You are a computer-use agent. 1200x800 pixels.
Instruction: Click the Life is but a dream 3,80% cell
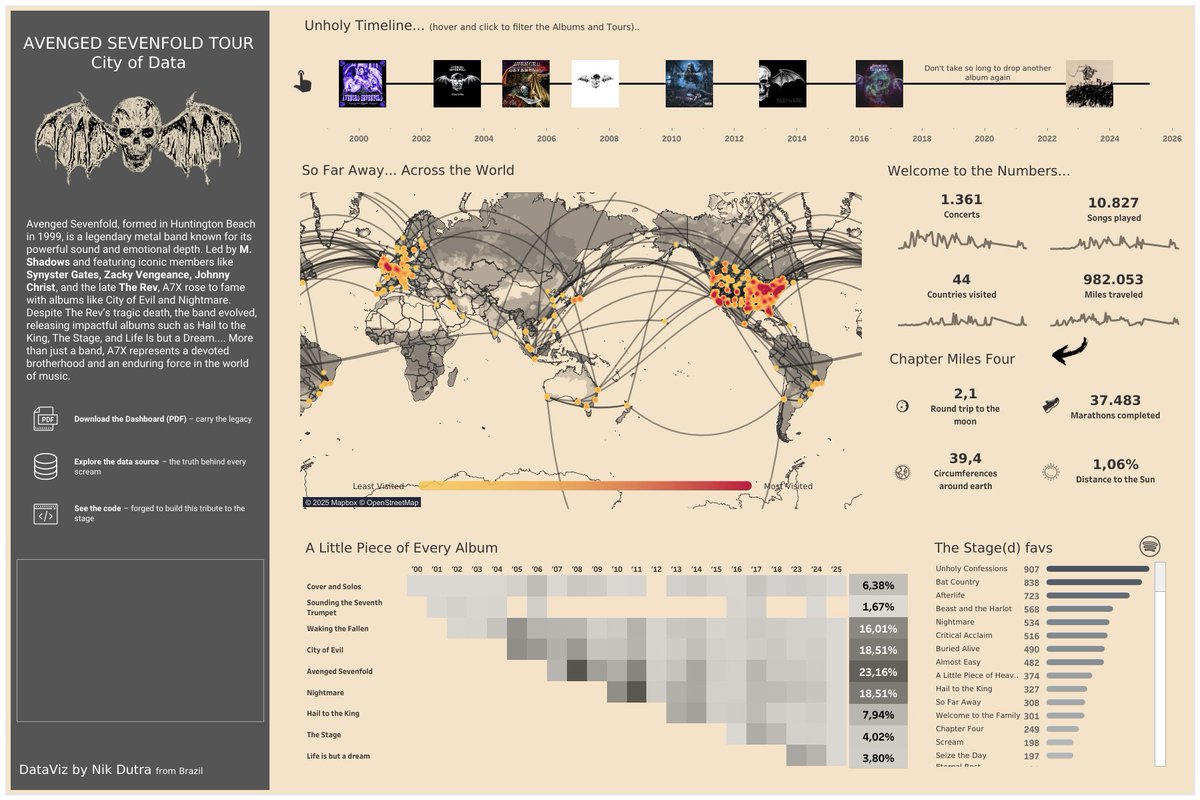tap(878, 758)
